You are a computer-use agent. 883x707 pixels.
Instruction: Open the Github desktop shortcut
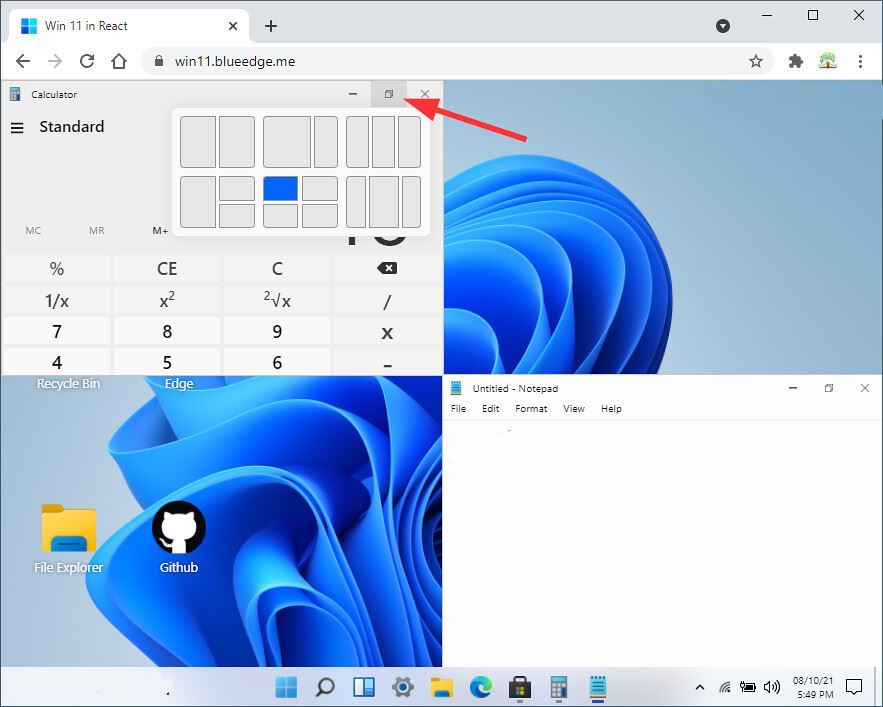(179, 538)
